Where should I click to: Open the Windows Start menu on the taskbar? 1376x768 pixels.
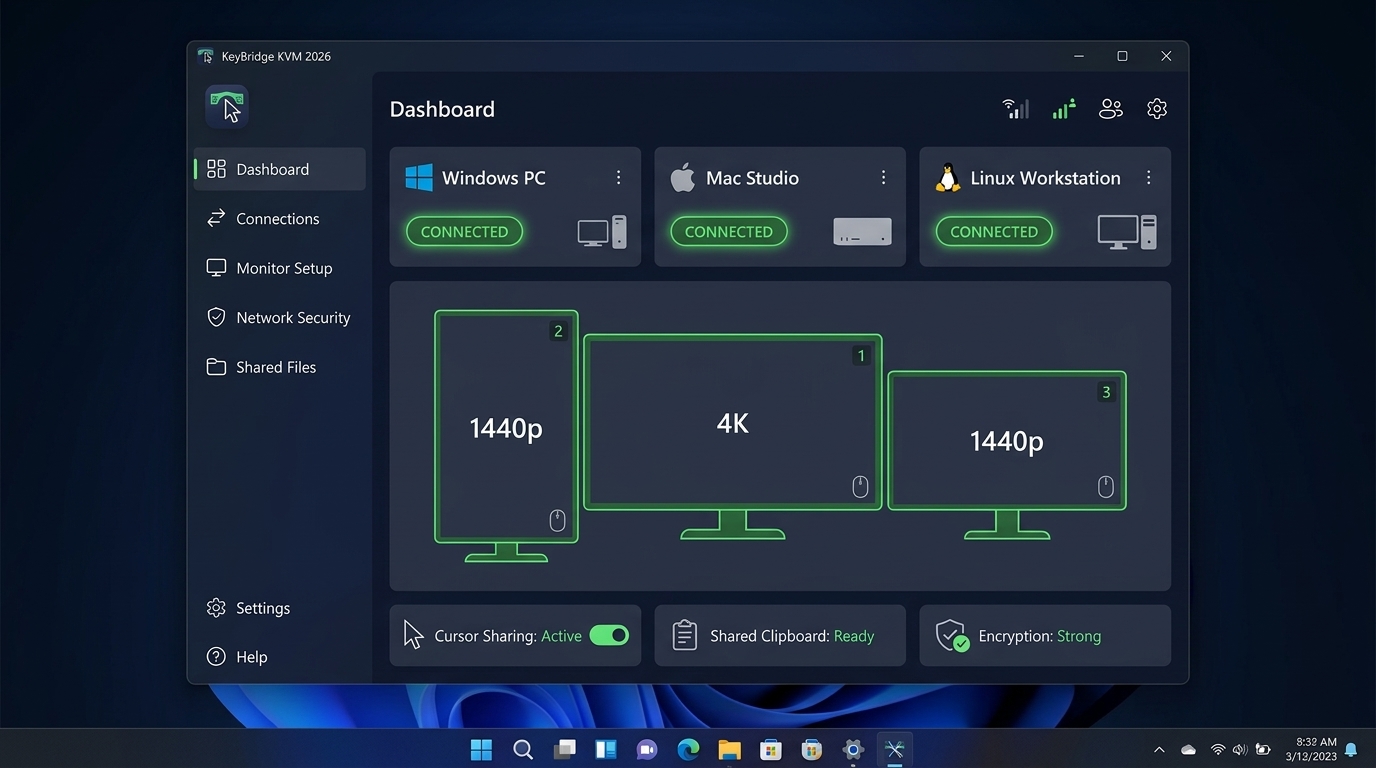point(481,749)
